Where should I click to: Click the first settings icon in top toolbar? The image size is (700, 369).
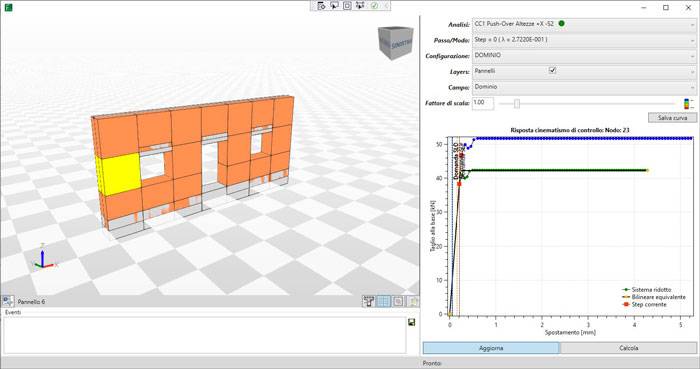point(321,6)
